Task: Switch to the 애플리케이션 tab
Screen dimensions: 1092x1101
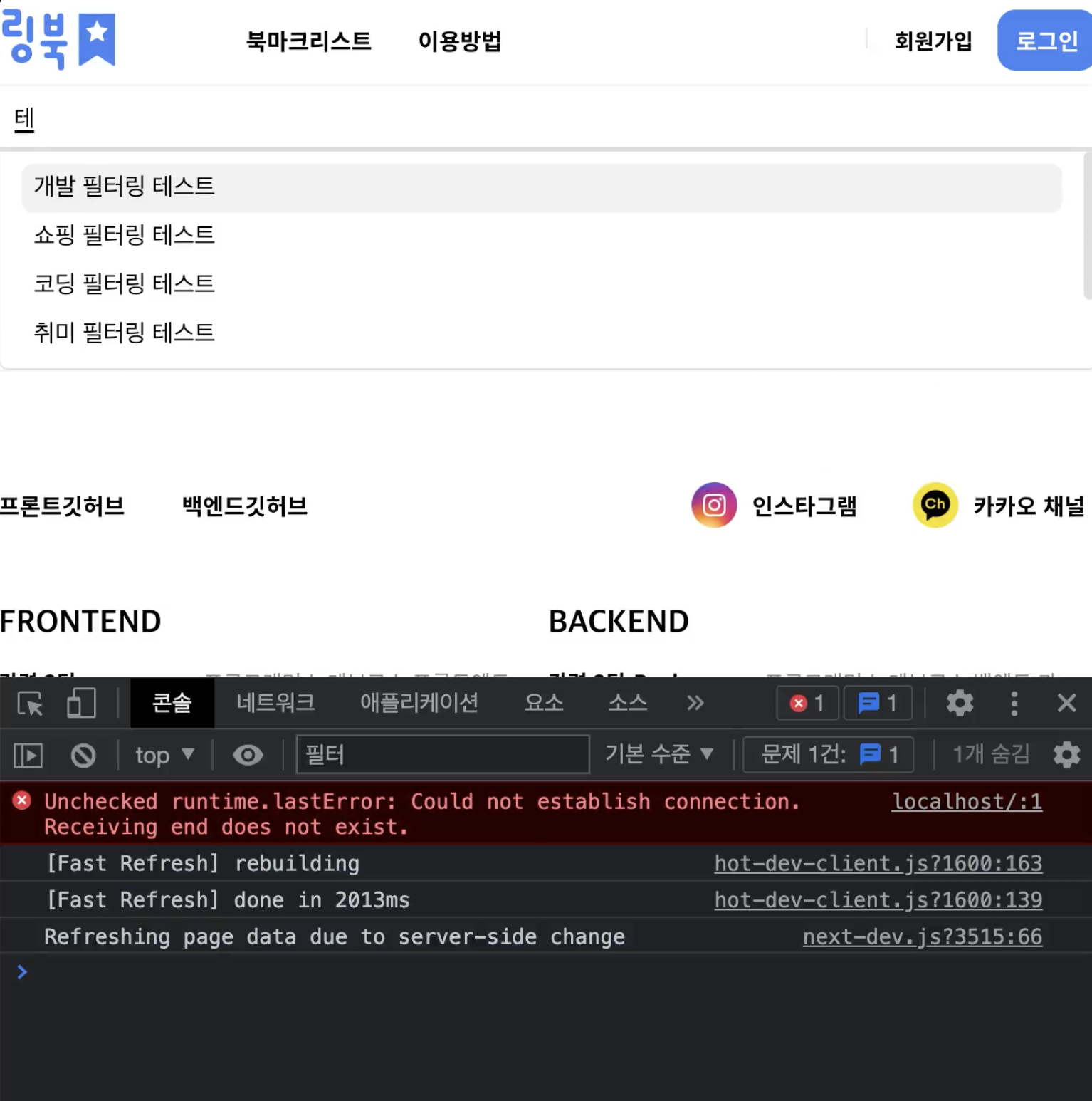Action: tap(419, 703)
